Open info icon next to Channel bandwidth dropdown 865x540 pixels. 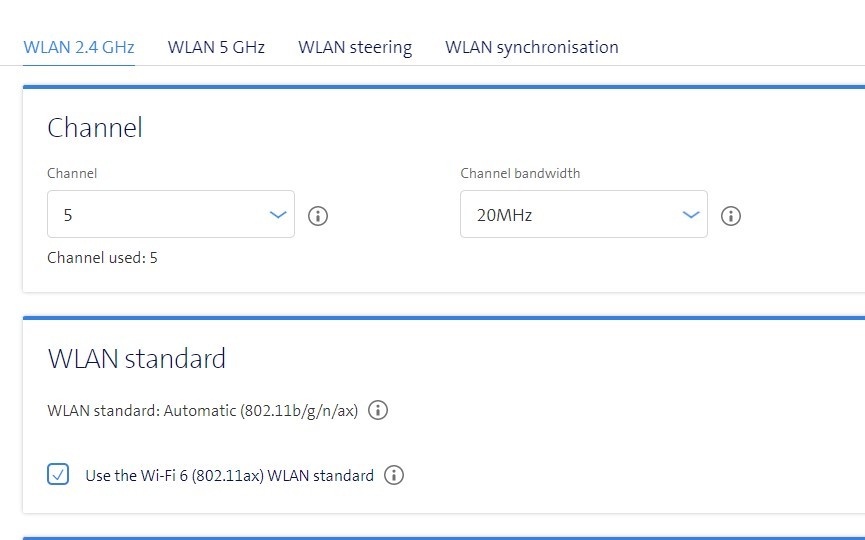click(x=731, y=216)
